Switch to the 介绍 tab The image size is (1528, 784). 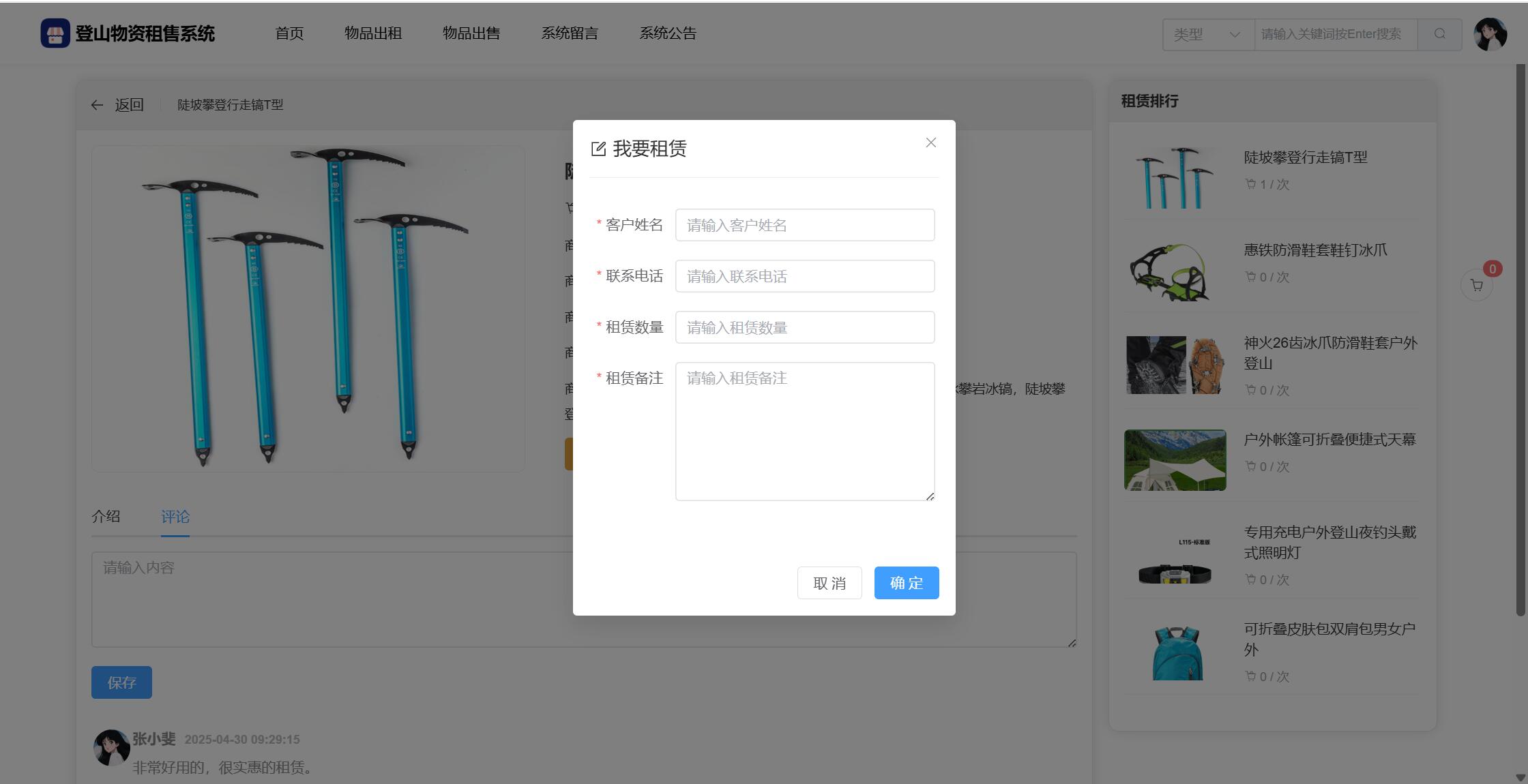(106, 516)
